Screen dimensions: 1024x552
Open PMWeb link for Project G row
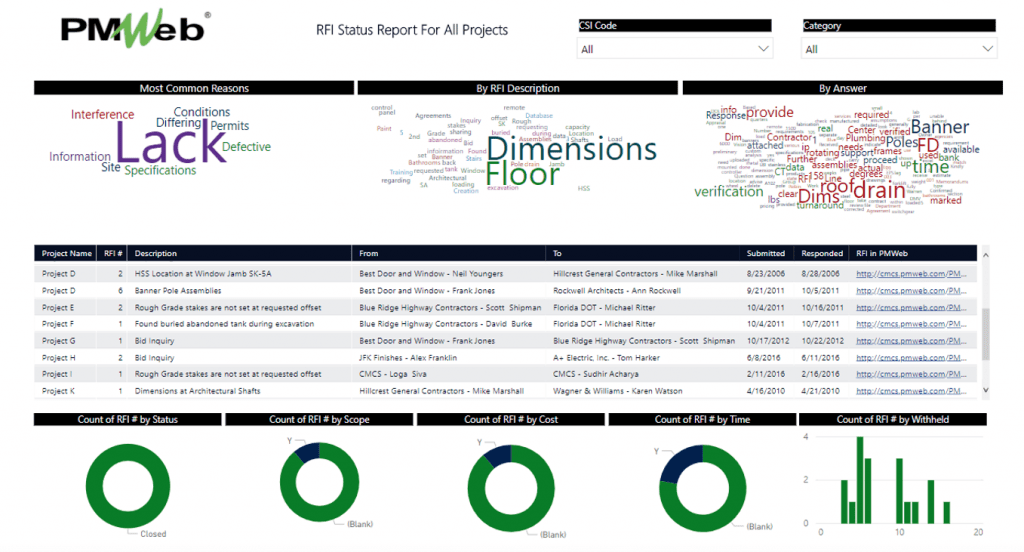[911, 341]
